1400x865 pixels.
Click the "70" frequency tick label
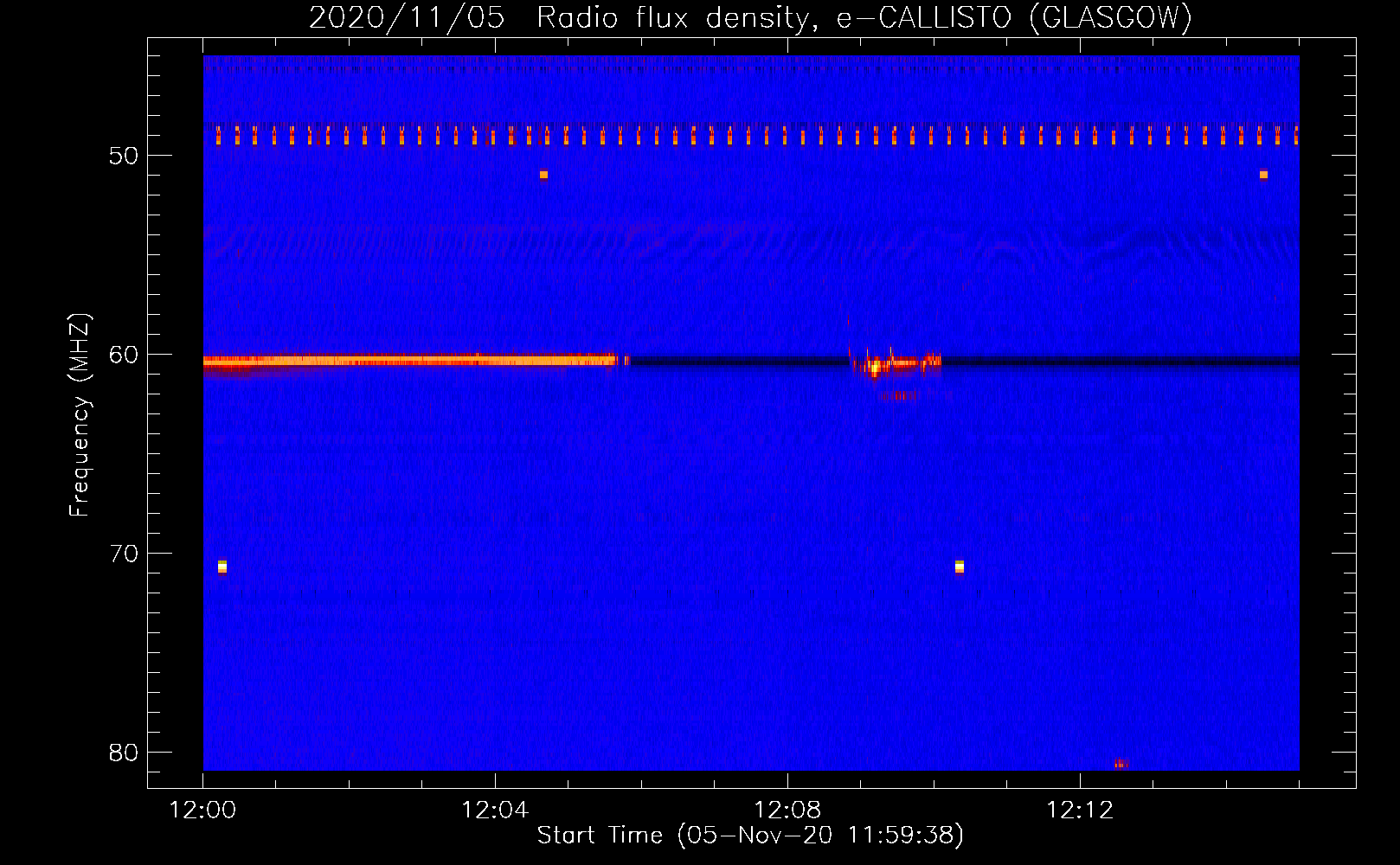(124, 554)
